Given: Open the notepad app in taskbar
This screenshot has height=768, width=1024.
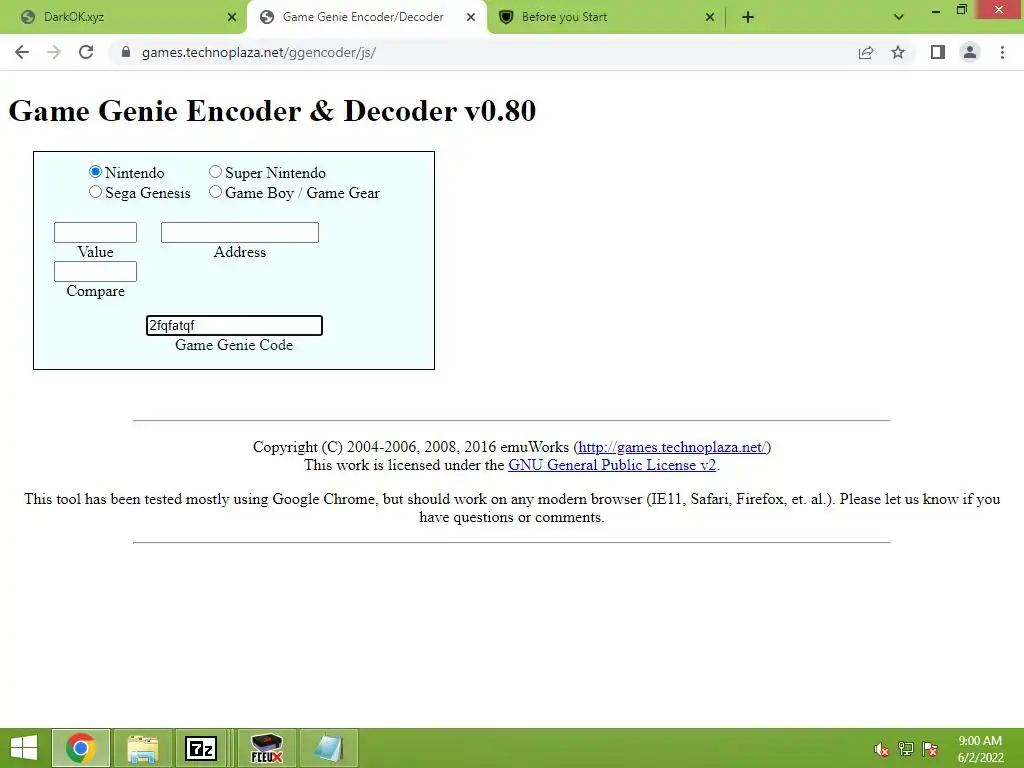Looking at the screenshot, I should (x=328, y=748).
